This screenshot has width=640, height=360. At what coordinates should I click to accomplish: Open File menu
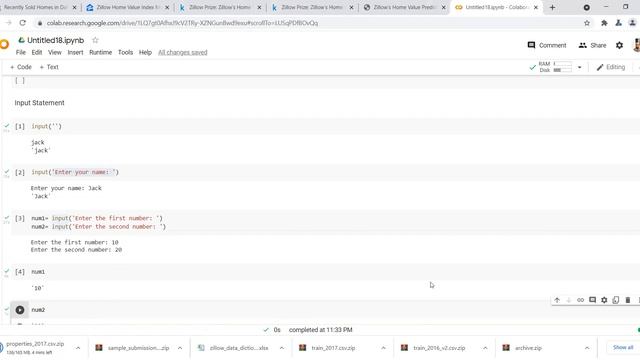click(20, 52)
